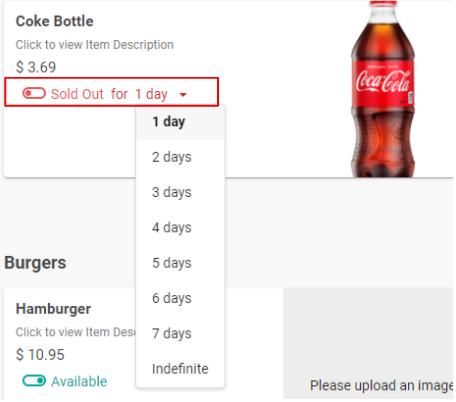The width and height of the screenshot is (456, 402).
Task: Select 1 day from duration list
Action: 180,122
